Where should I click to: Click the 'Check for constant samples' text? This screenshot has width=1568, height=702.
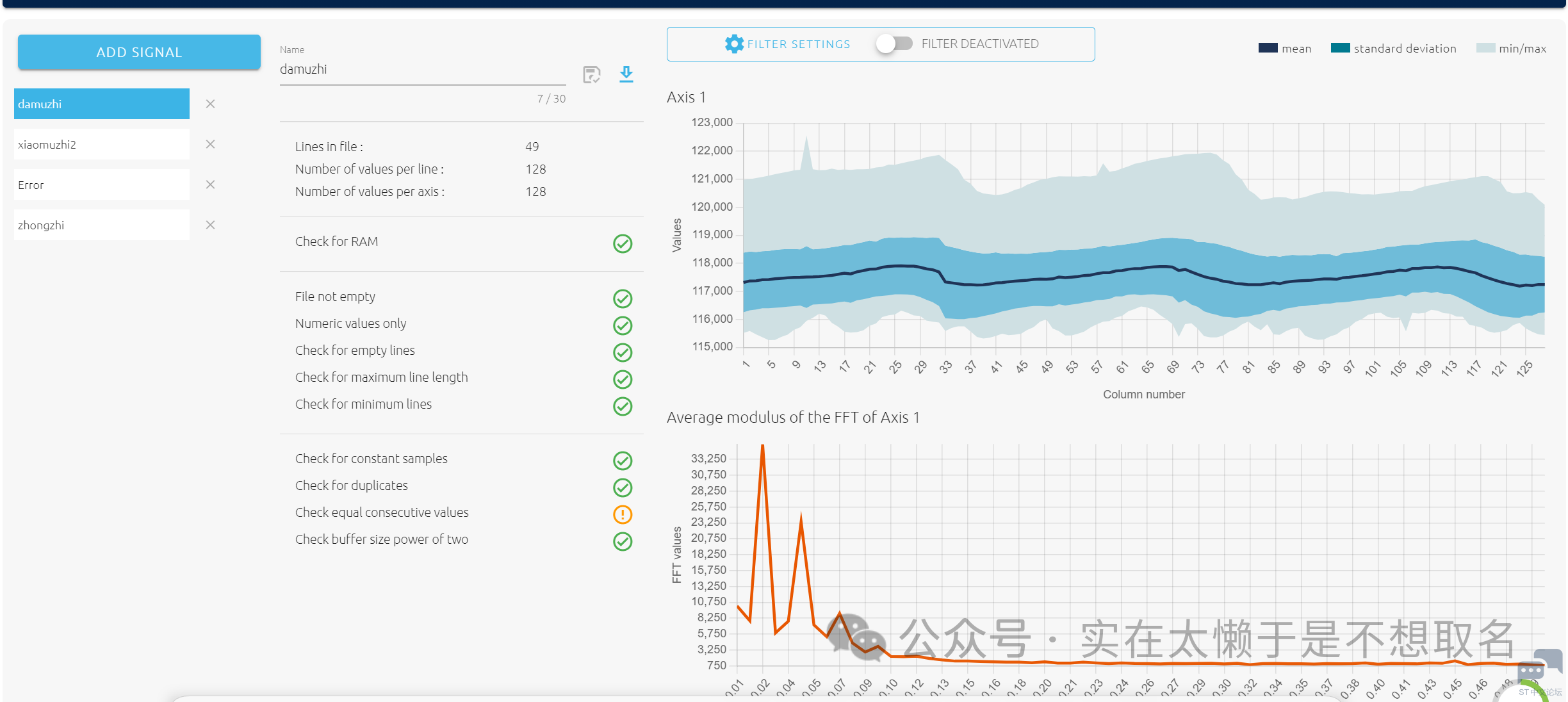point(372,459)
